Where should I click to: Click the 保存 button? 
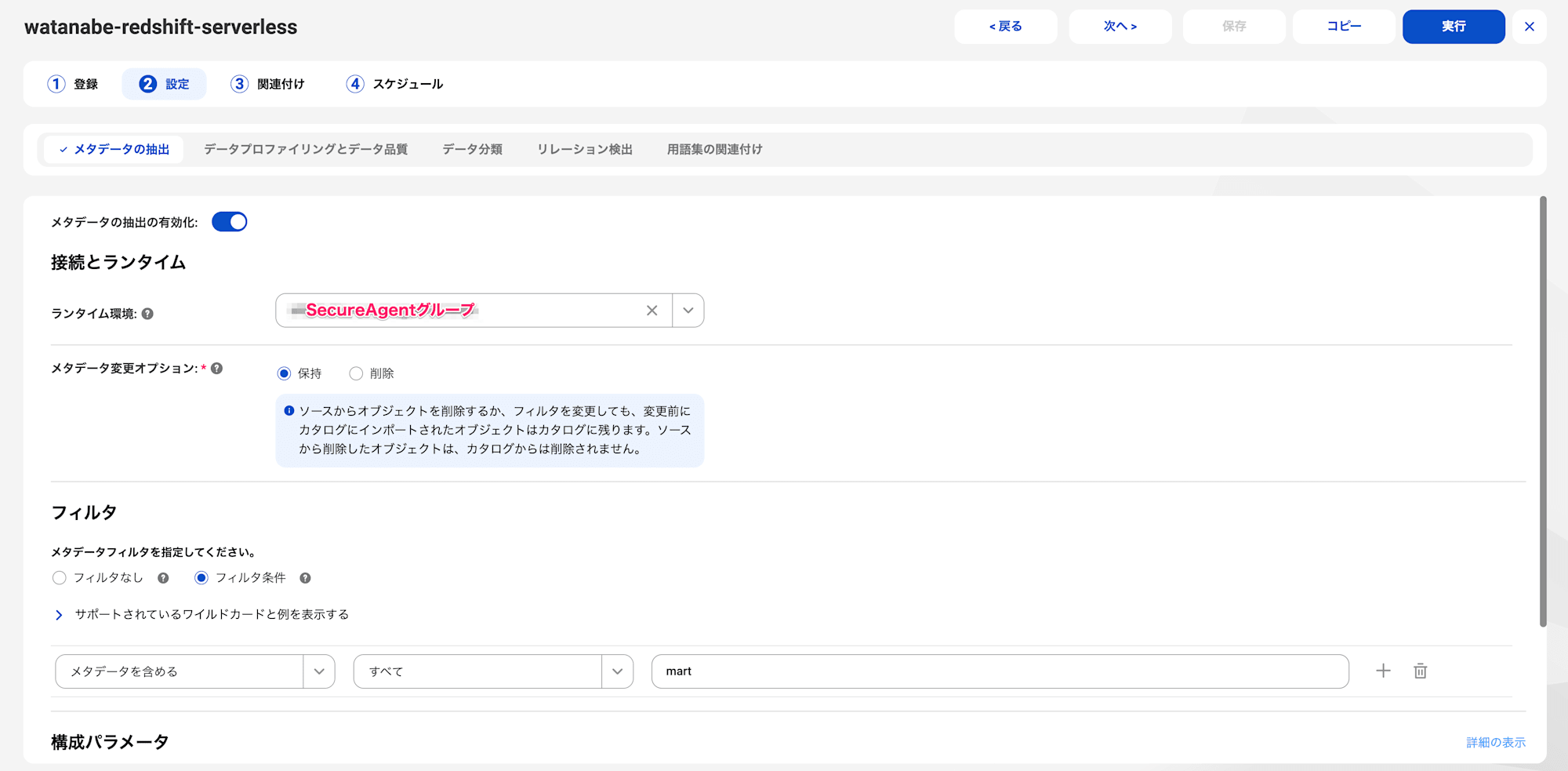pyautogui.click(x=1234, y=27)
